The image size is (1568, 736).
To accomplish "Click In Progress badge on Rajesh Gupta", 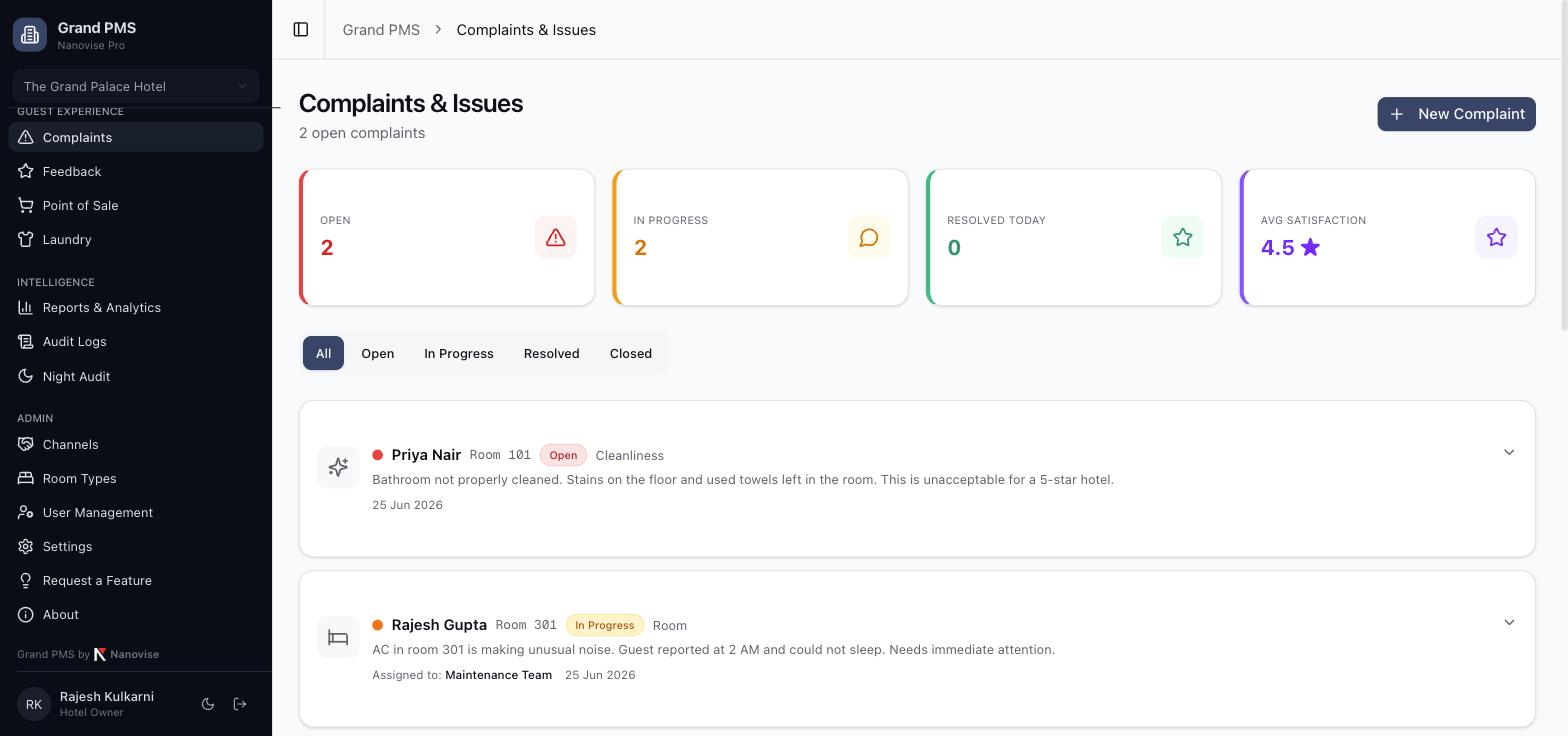I will [604, 625].
